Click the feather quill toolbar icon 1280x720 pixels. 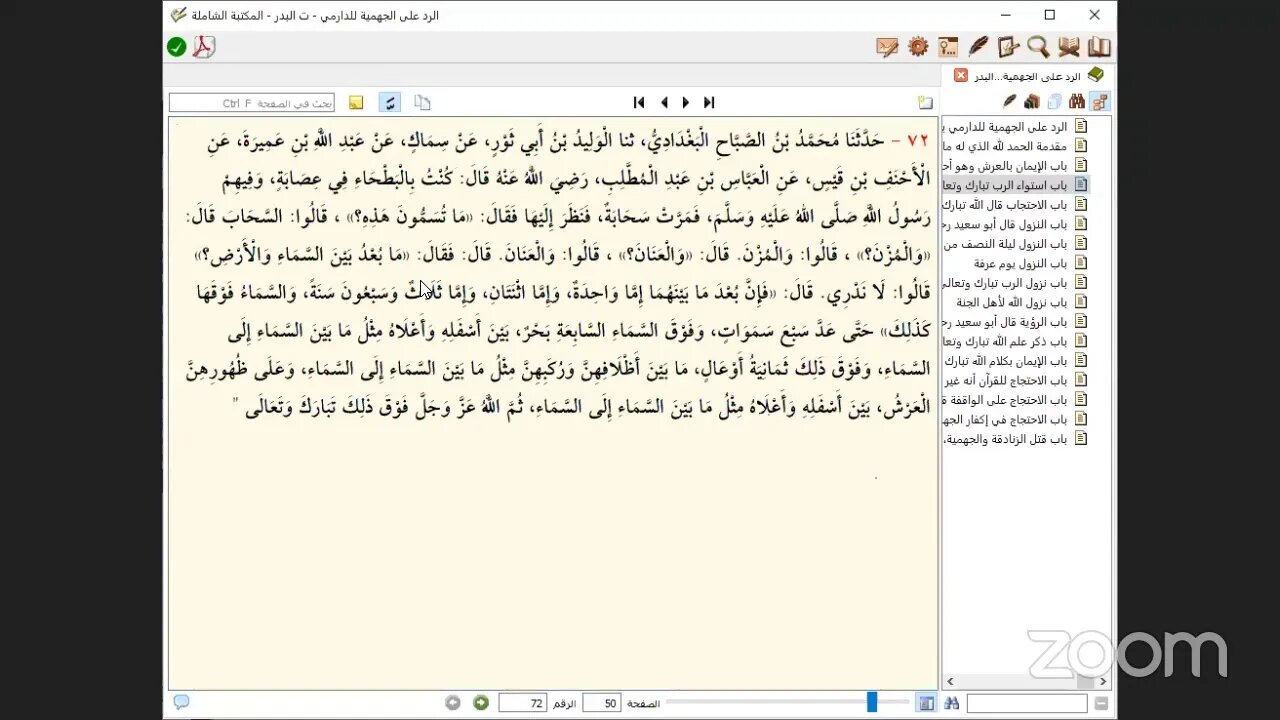click(x=978, y=47)
